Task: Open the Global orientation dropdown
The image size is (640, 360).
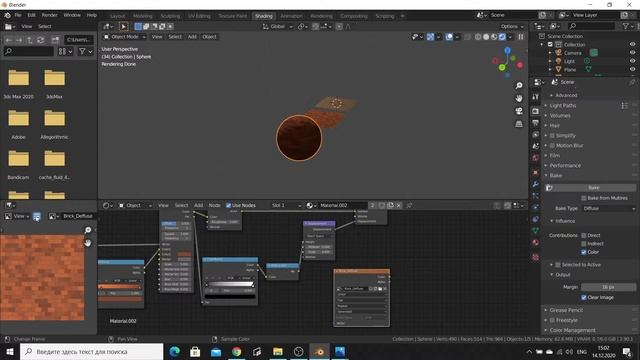Action: 278,27
